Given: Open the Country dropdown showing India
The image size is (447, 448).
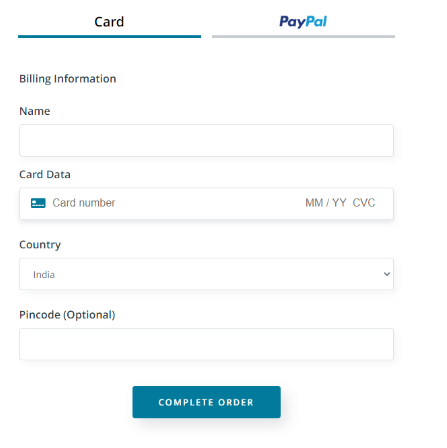Looking at the screenshot, I should click(206, 274).
